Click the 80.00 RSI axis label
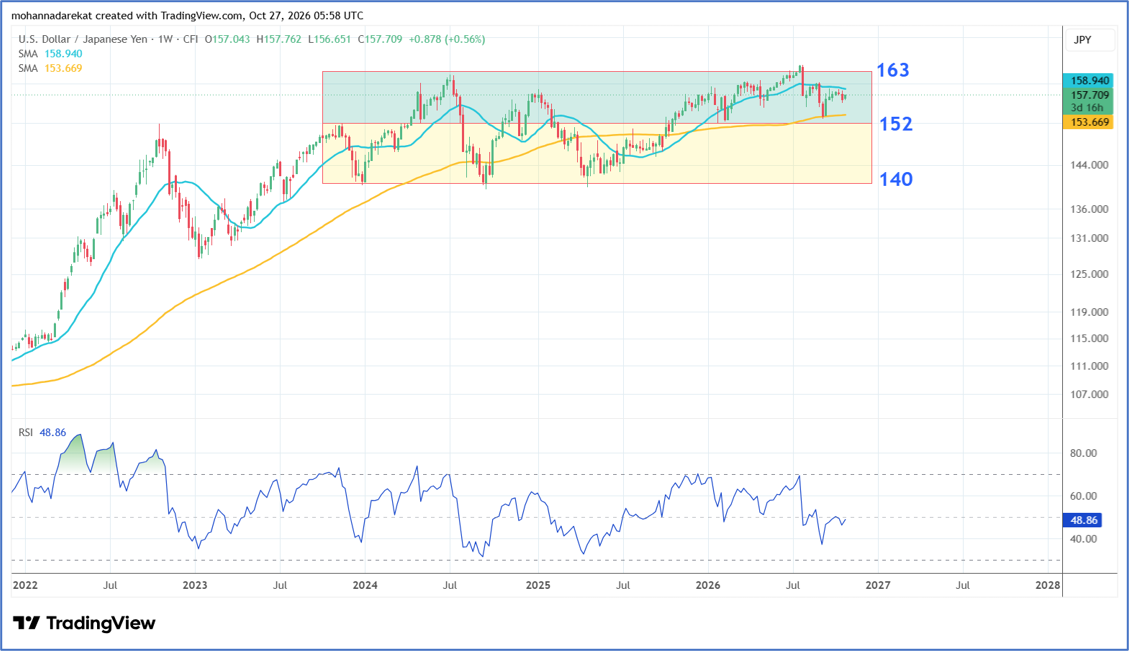 [x=1084, y=453]
